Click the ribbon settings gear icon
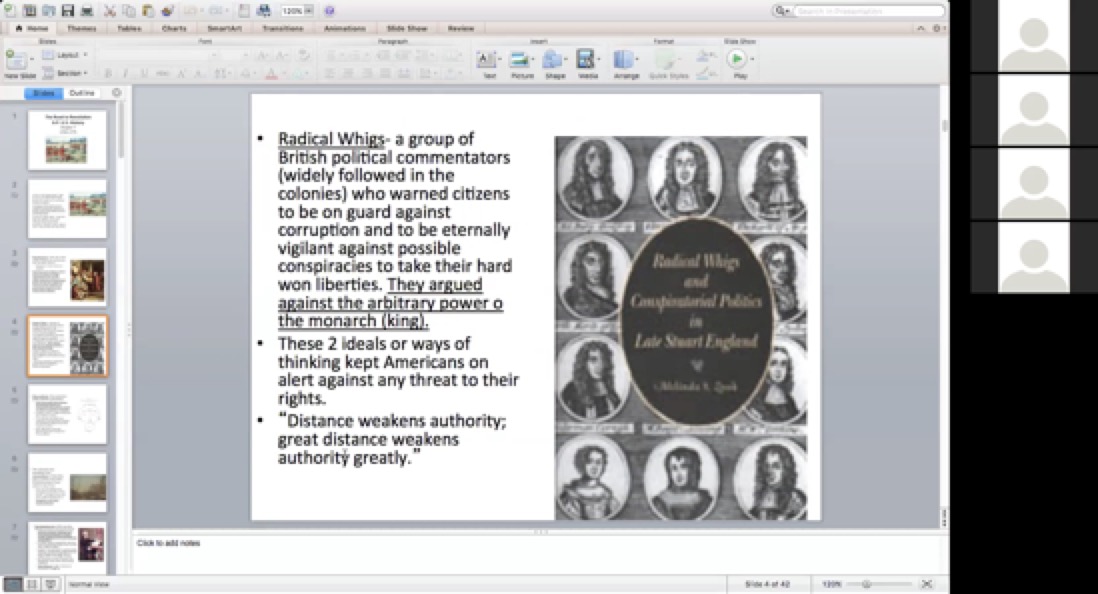 [936, 28]
